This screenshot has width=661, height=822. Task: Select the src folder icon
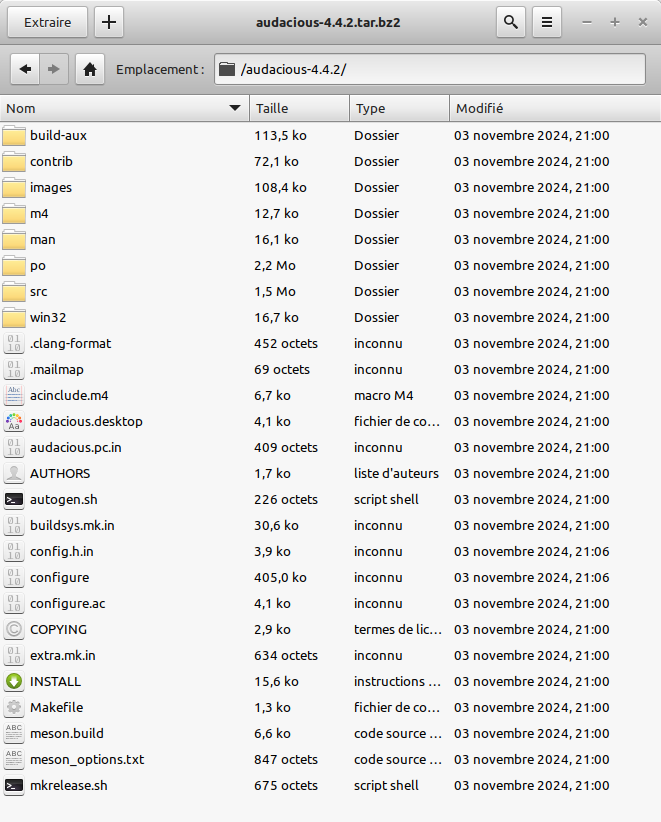[14, 291]
